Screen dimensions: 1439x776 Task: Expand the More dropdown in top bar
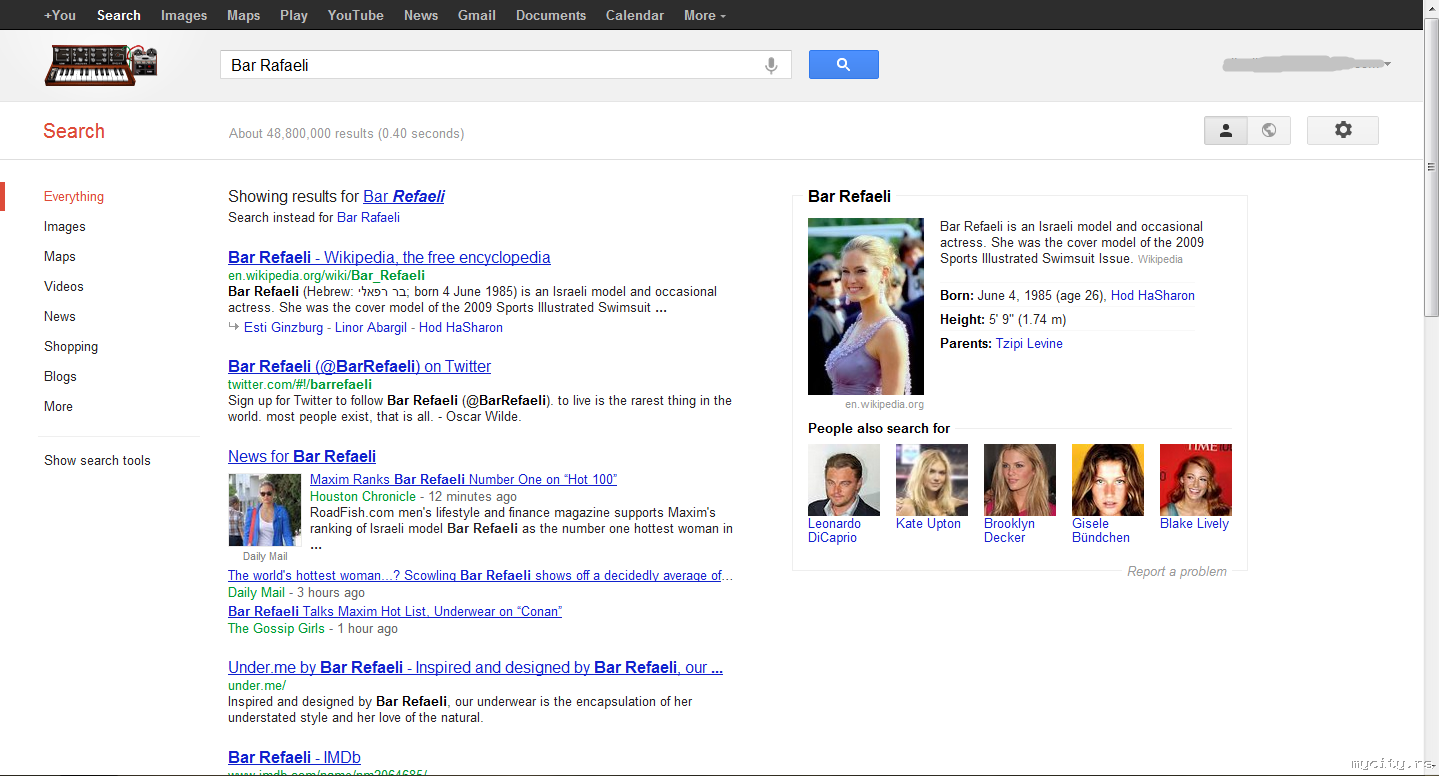(x=704, y=15)
